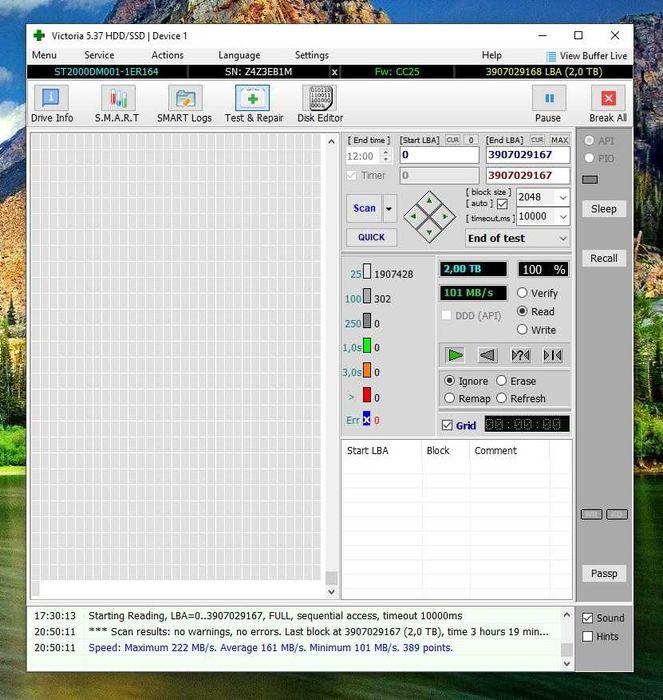Open the Menu menu

coord(44,55)
